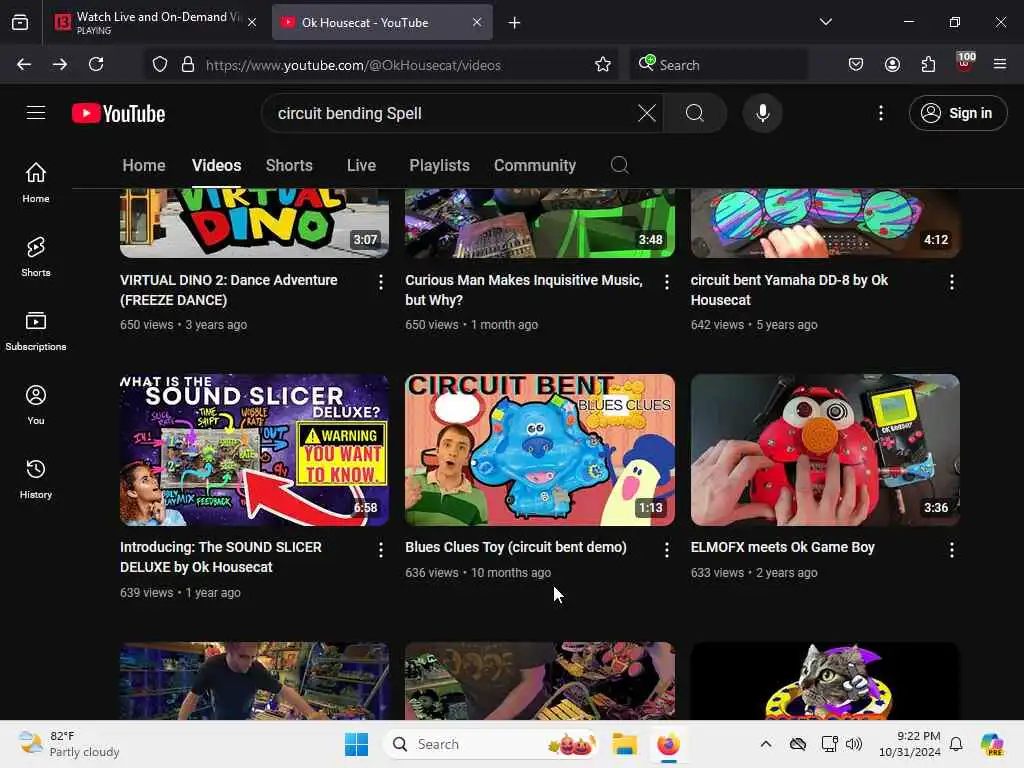Switch to the Playlists channel tab

click(x=440, y=165)
